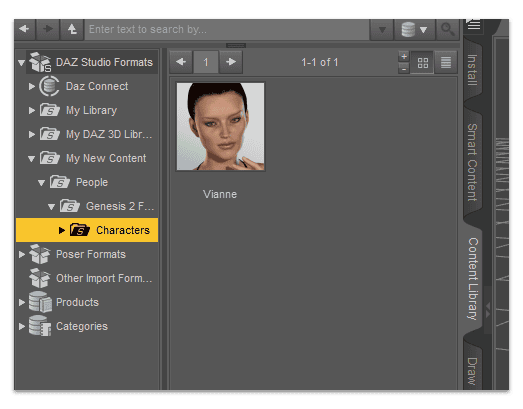This screenshot has width=523, height=409.
Task: Select the Genesis 2 F... folder
Action: pyautogui.click(x=120, y=207)
